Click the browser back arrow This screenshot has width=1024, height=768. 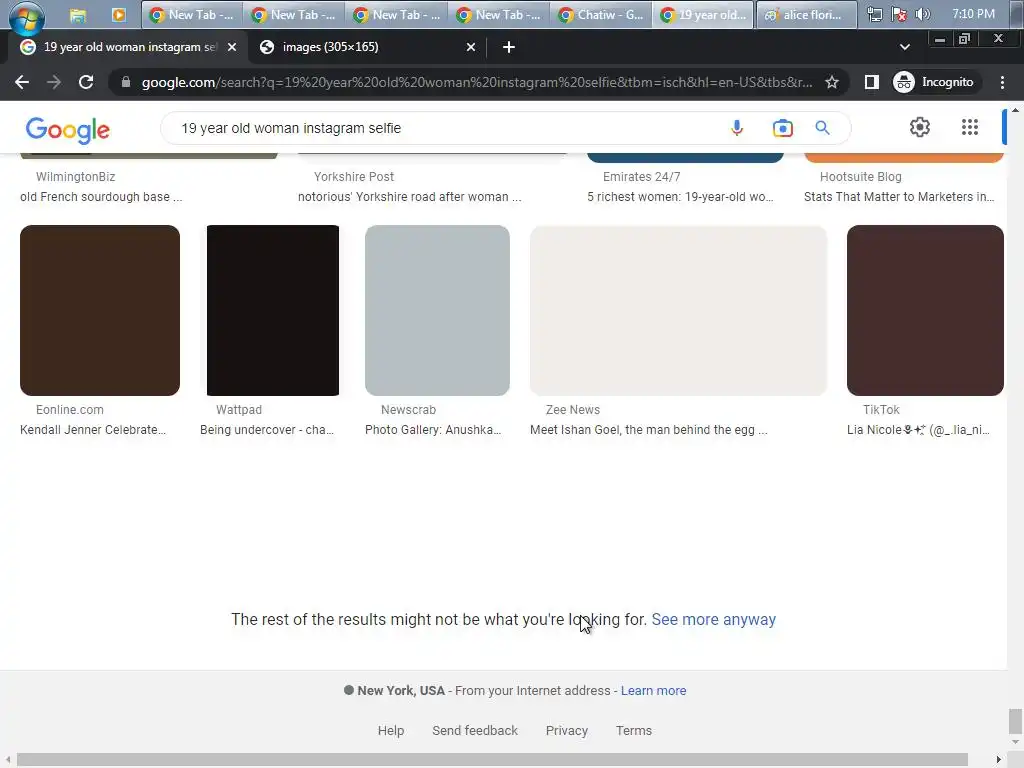tap(22, 82)
